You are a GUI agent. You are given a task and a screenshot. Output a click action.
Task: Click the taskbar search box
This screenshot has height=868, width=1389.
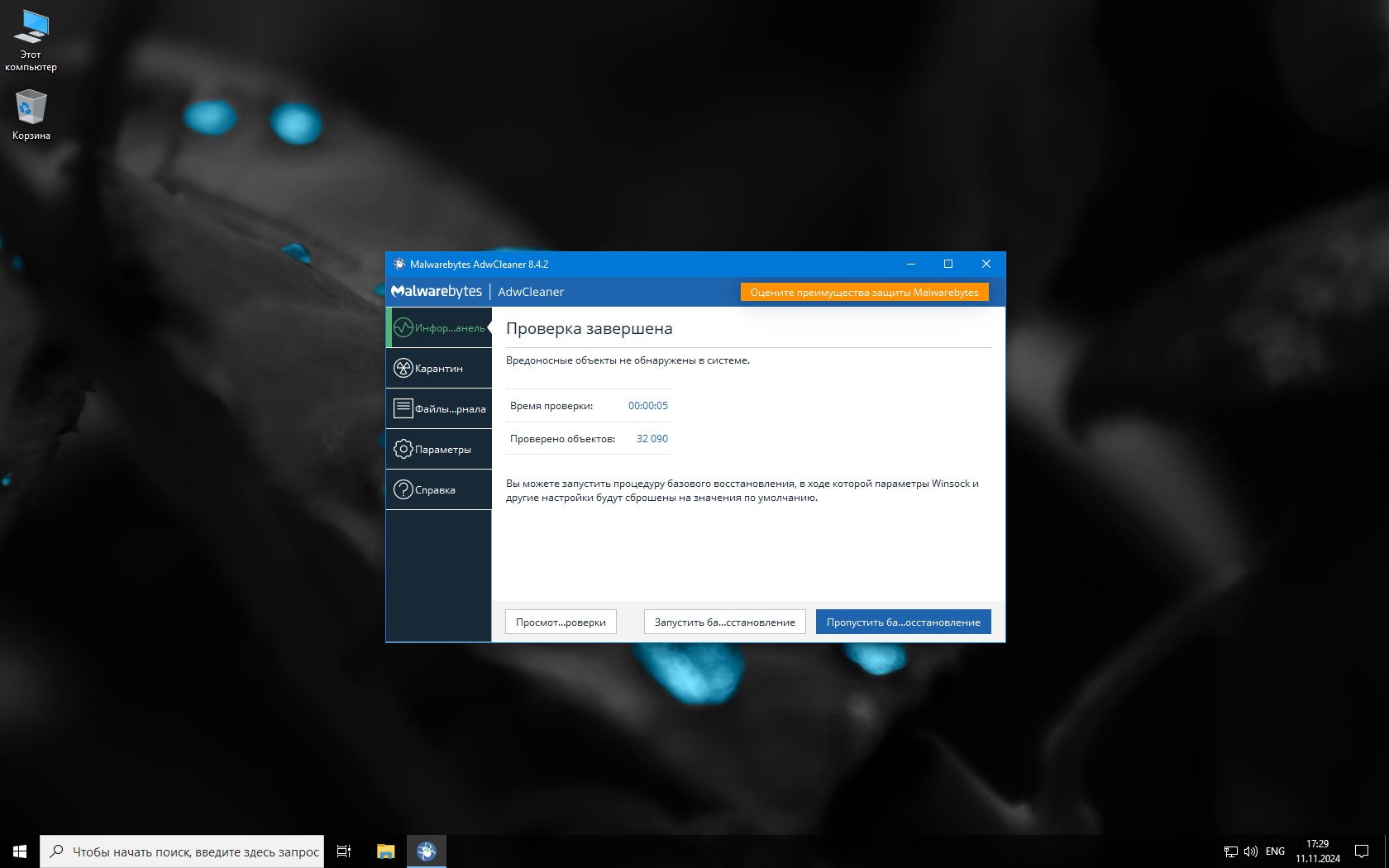(x=182, y=851)
